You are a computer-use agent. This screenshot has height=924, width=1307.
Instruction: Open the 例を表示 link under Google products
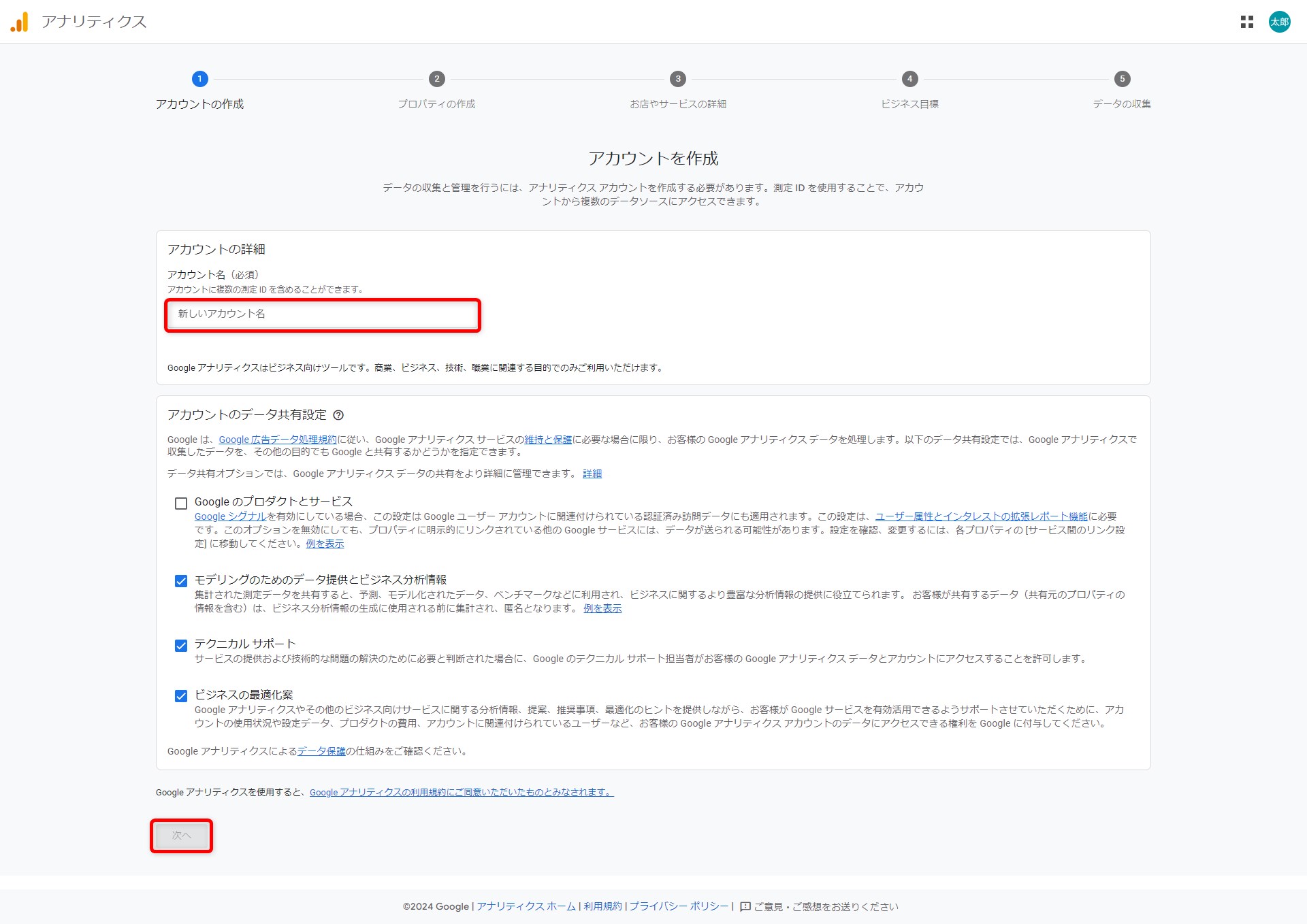(x=325, y=544)
